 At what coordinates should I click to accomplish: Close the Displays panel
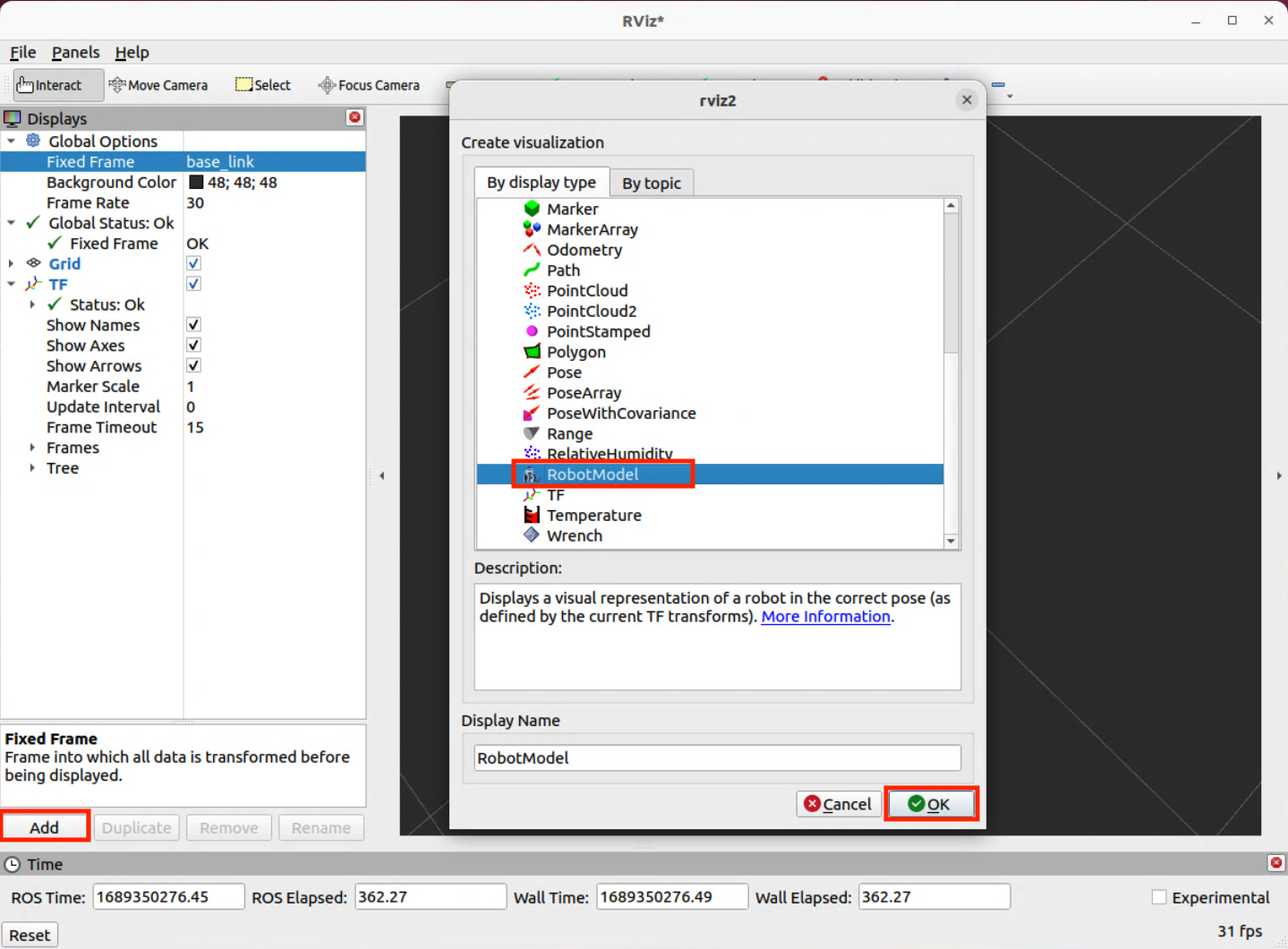tap(355, 117)
